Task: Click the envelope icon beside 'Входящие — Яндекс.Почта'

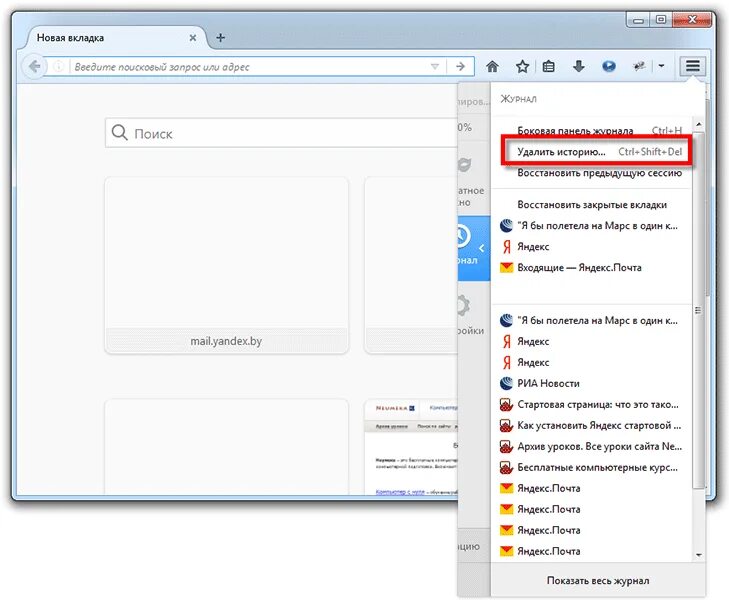Action: (506, 268)
